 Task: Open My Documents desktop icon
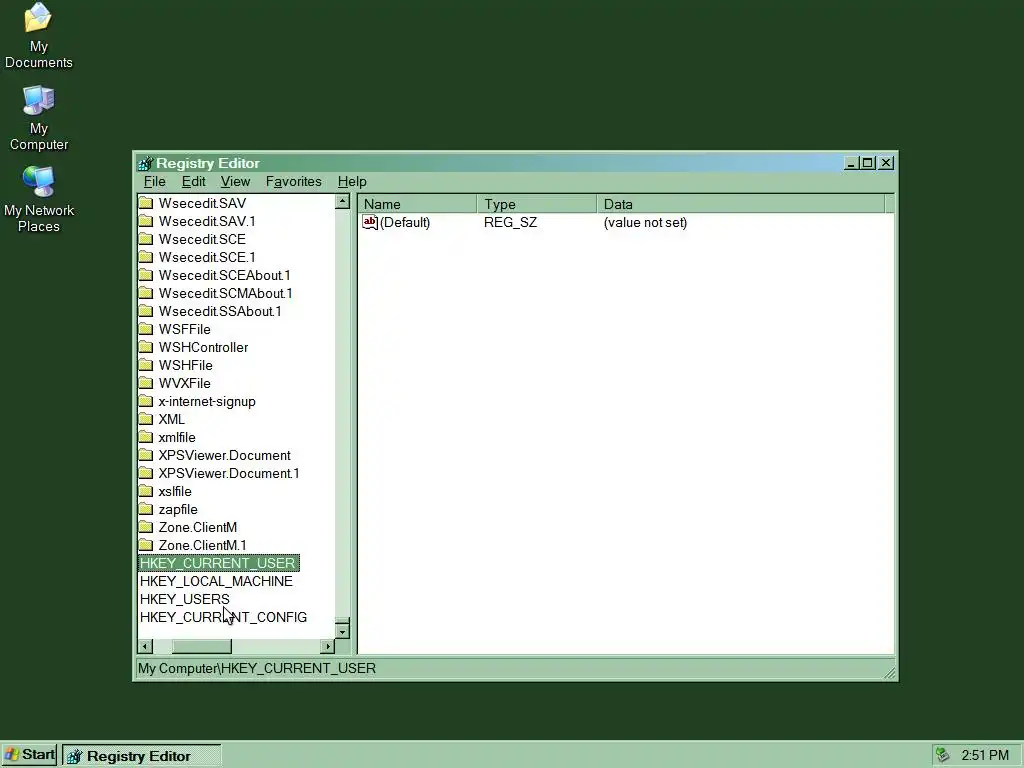coord(39,35)
